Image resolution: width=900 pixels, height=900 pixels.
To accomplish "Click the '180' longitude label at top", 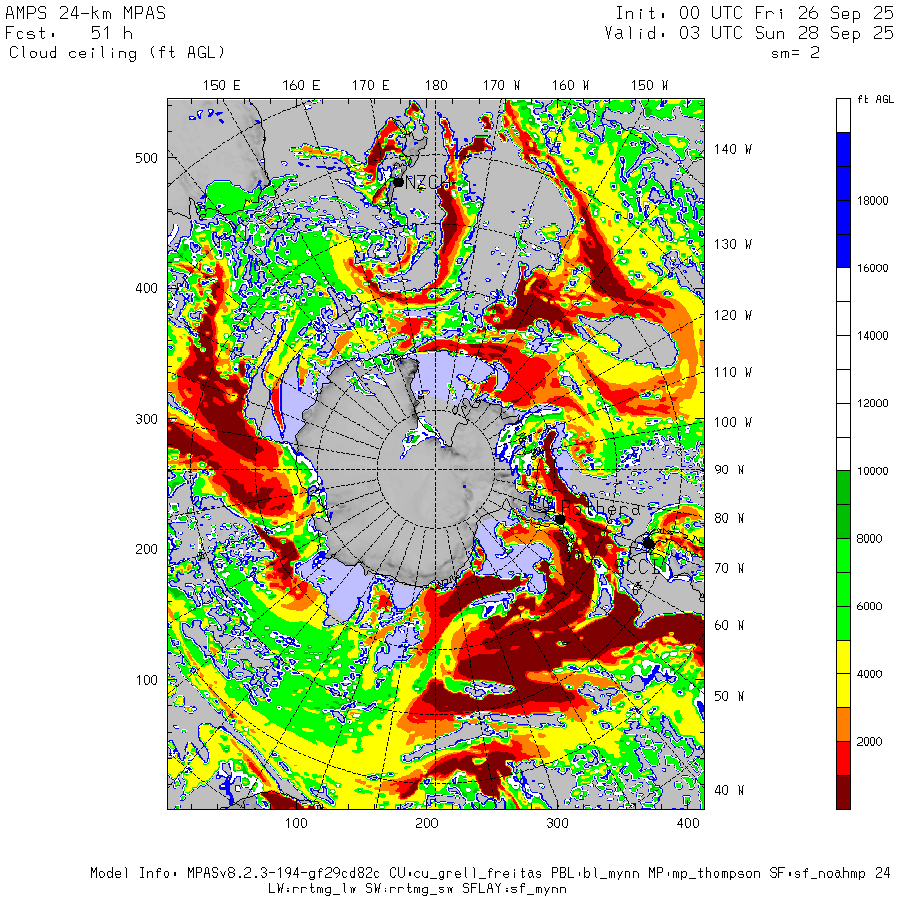I will 436,86.
